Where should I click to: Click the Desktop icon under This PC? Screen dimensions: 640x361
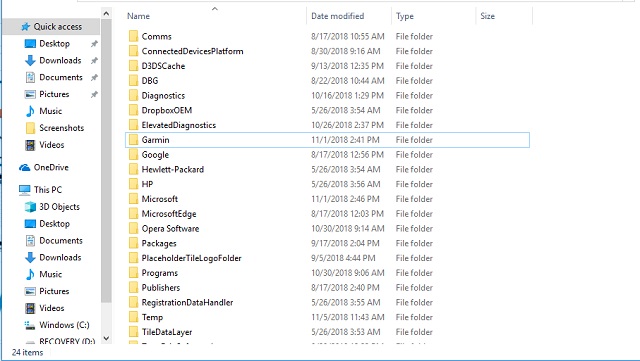click(30, 224)
